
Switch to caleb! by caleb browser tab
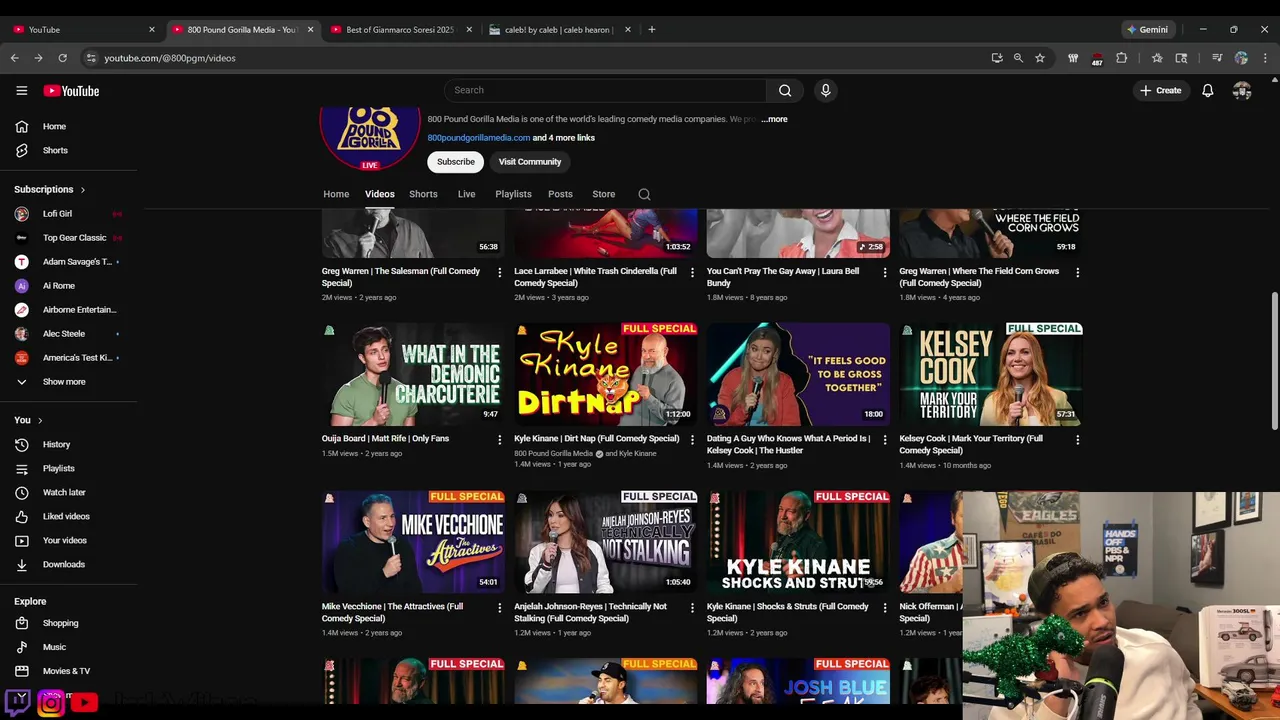(559, 30)
